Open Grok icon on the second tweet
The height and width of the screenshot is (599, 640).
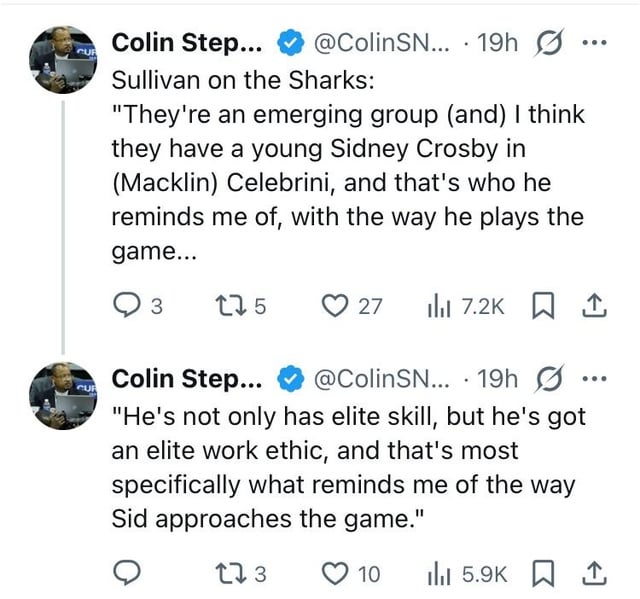(550, 380)
